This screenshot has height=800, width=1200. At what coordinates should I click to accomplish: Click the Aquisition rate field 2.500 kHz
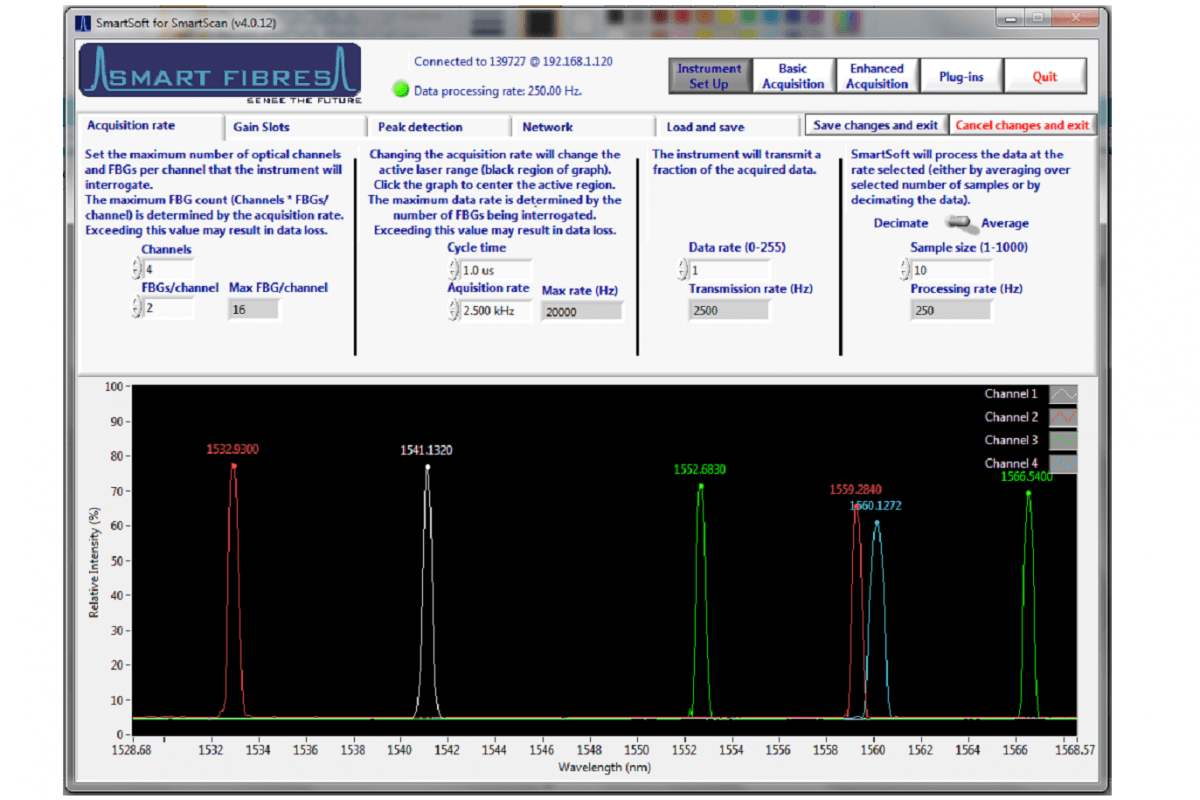coord(496,310)
